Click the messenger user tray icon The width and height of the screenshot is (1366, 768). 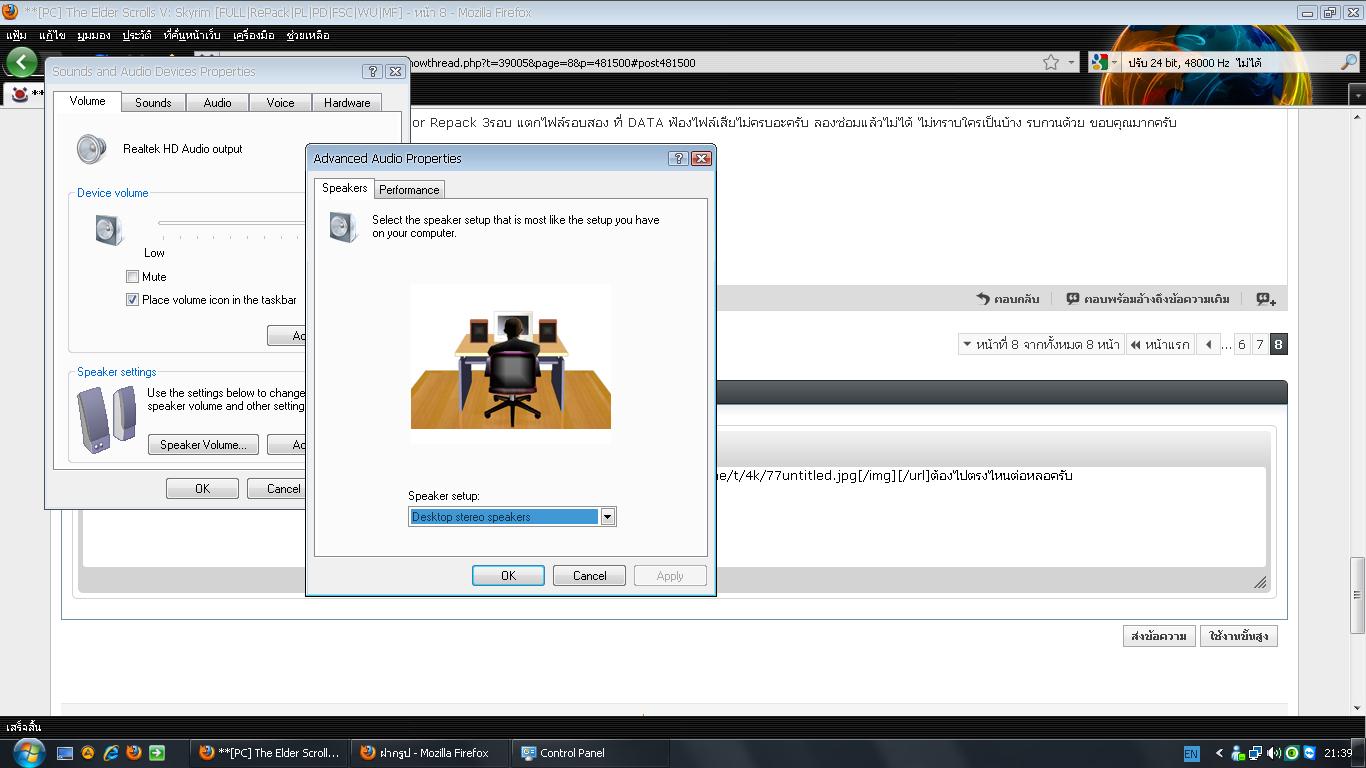[x=1238, y=753]
